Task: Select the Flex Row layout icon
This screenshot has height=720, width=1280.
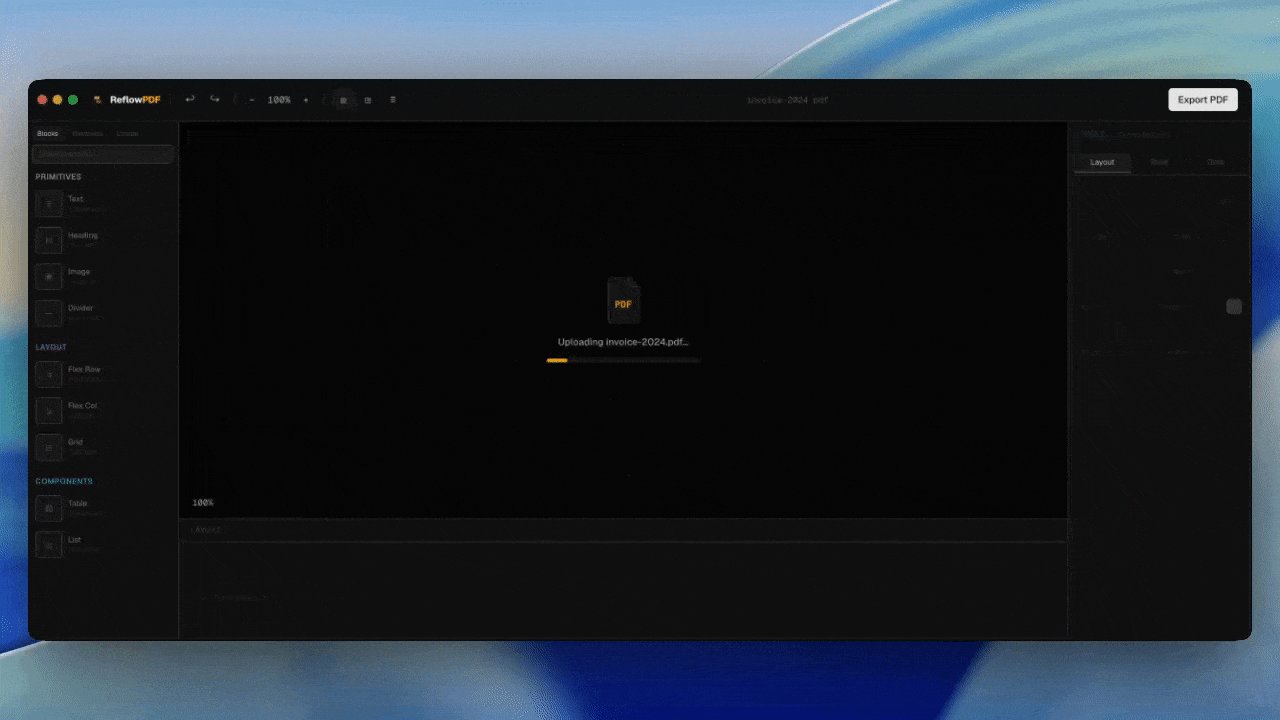Action: click(49, 374)
